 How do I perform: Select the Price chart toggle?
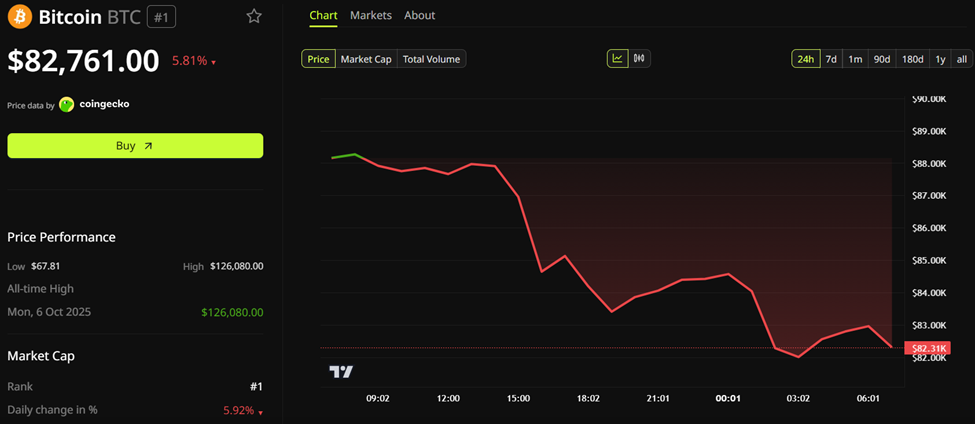tap(318, 59)
